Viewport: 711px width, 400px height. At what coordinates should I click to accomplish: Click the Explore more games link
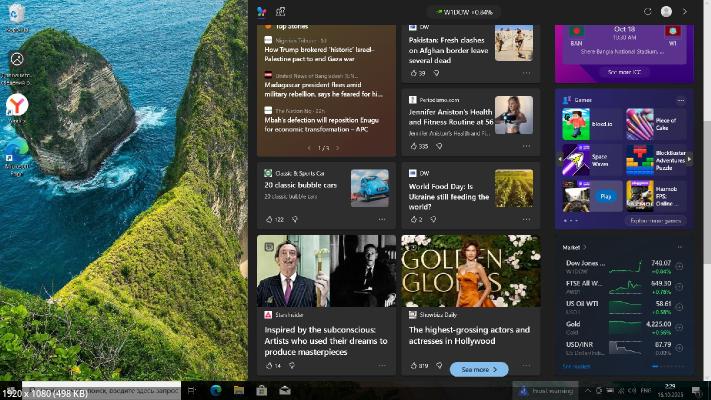point(654,220)
